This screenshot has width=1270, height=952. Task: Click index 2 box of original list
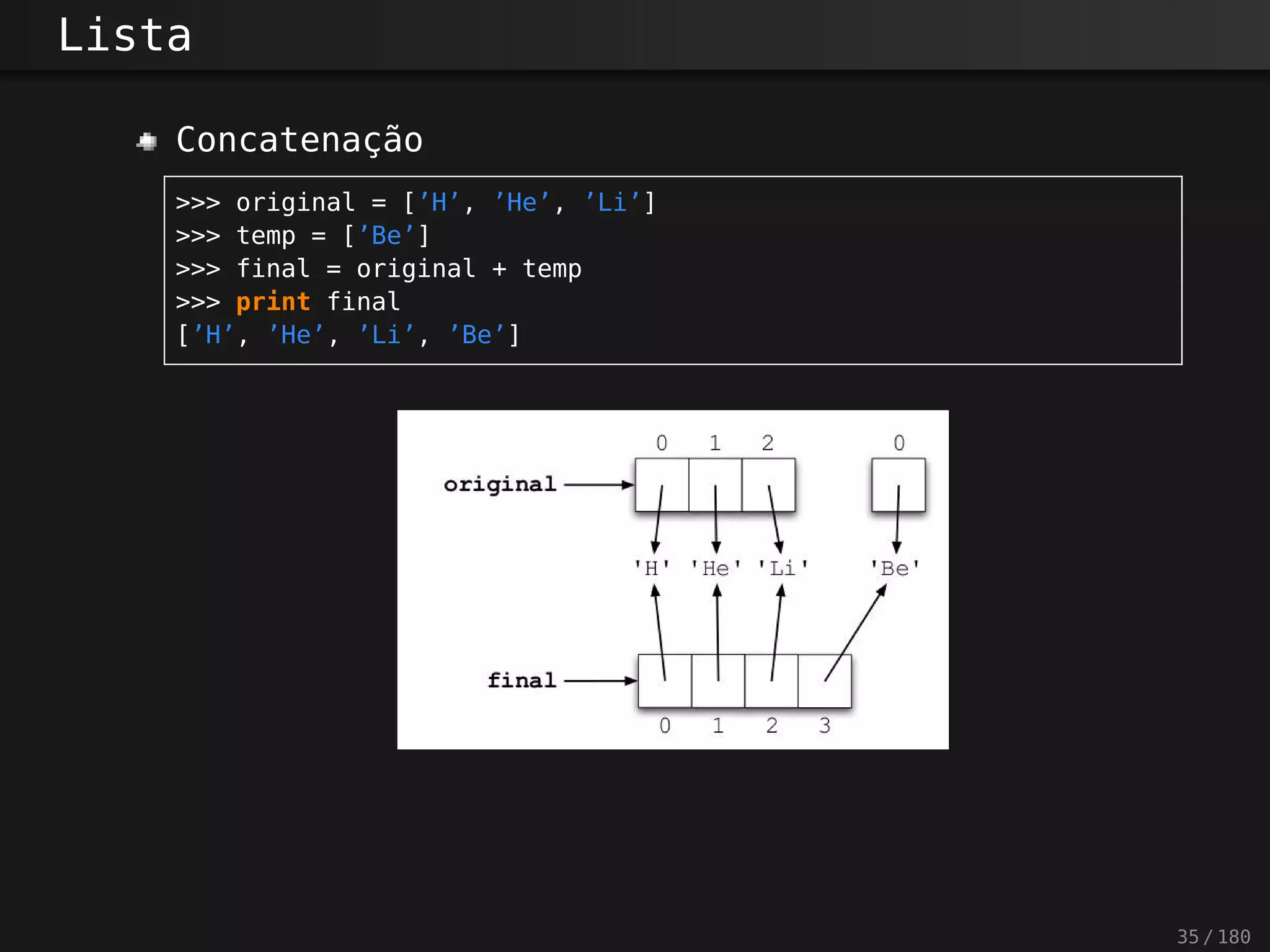768,485
